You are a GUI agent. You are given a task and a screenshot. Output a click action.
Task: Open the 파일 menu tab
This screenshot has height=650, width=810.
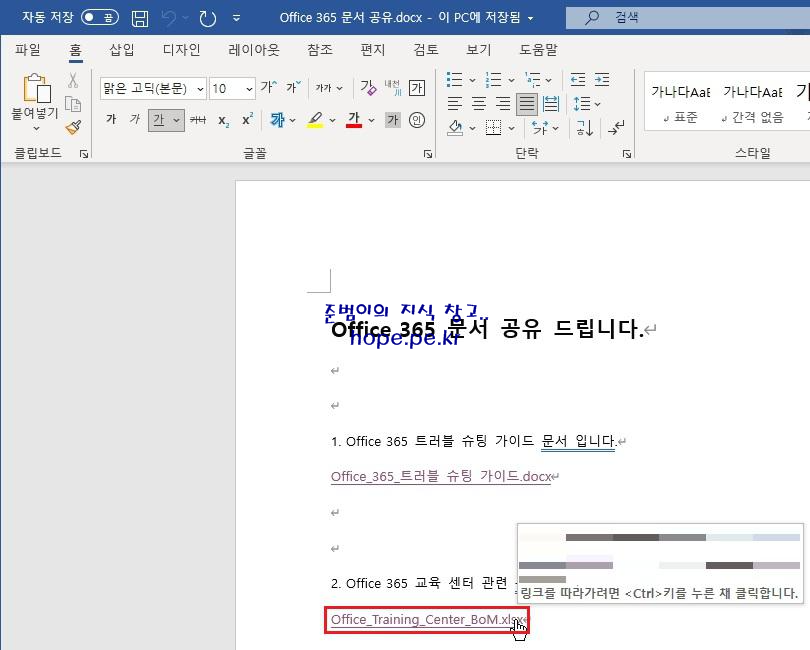(x=28, y=50)
